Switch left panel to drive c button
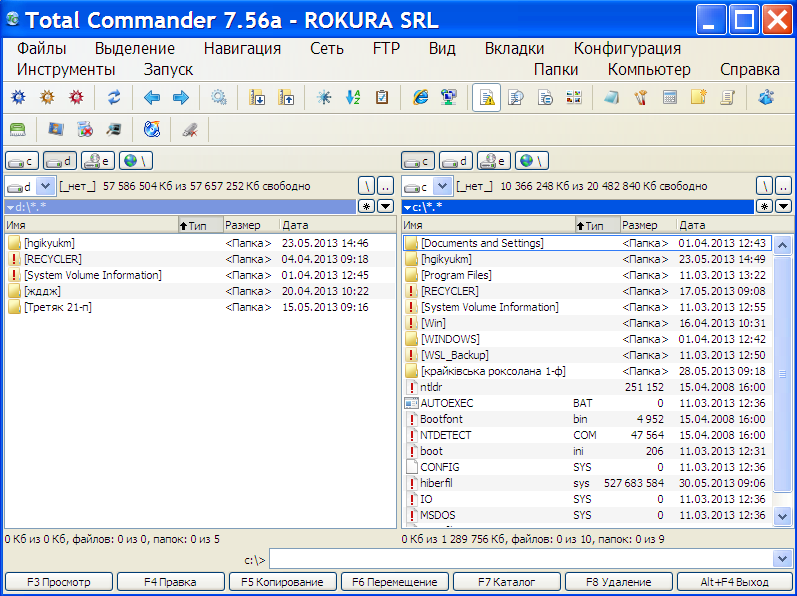 (22, 161)
